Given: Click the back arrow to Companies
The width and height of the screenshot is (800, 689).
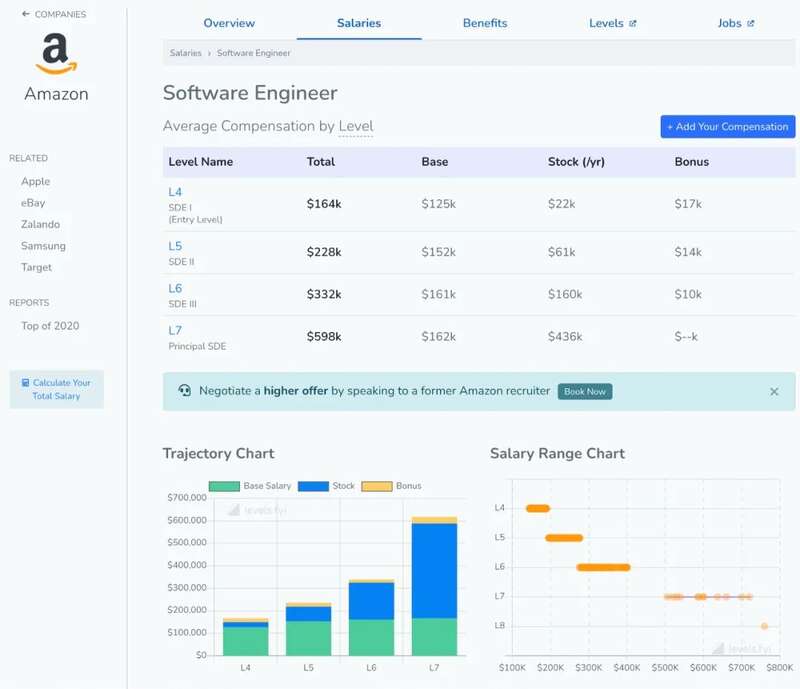Looking at the screenshot, I should 26,15.
